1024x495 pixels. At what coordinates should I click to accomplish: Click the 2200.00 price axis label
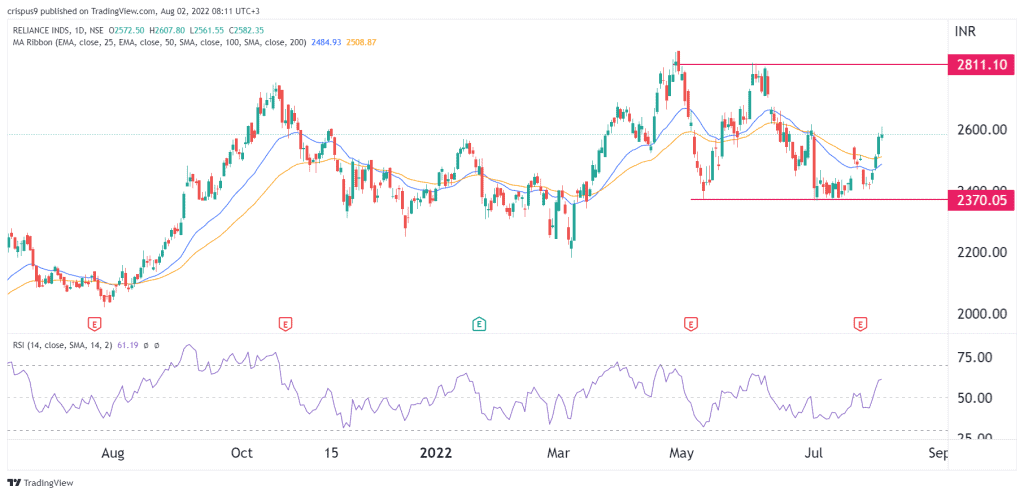point(981,252)
